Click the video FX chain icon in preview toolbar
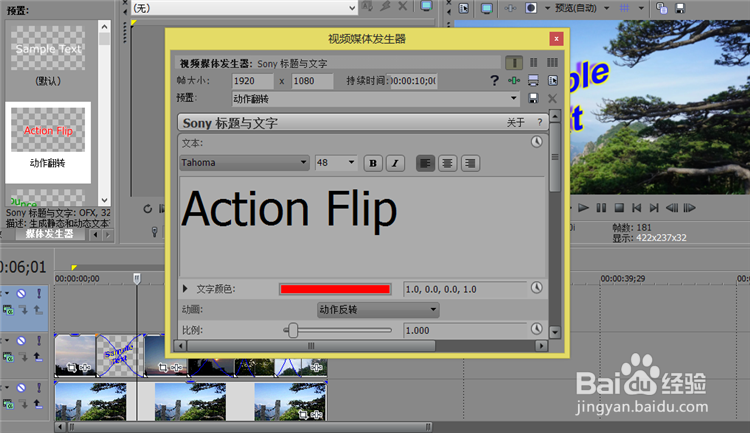This screenshot has width=750, height=433. 510,8
